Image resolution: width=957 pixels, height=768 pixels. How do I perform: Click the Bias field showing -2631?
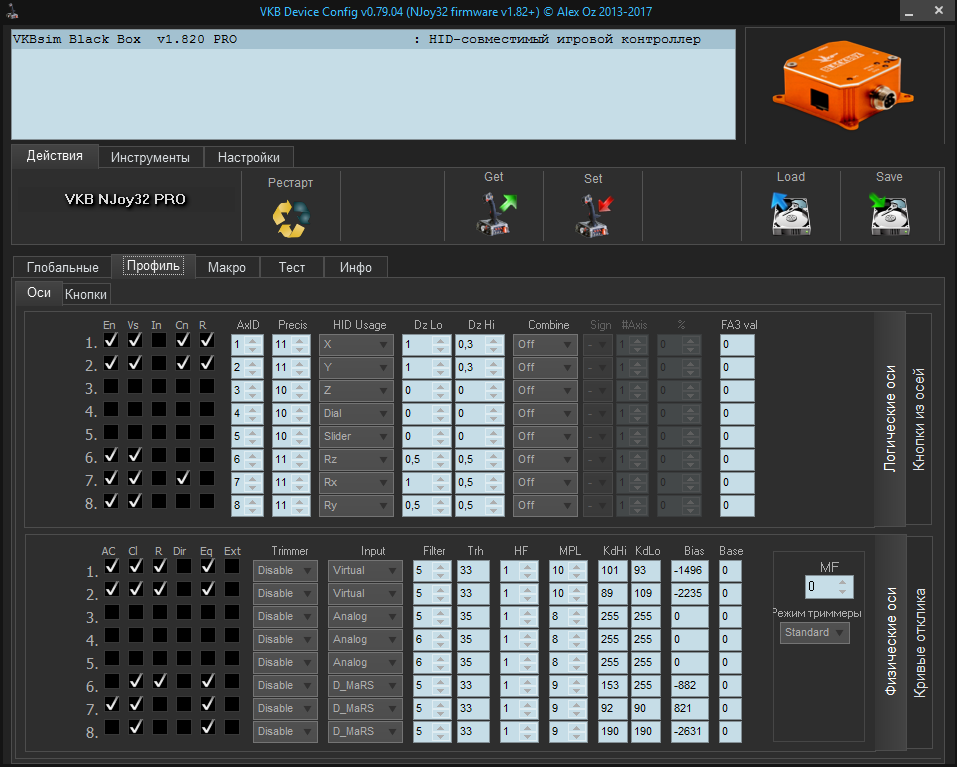pos(690,731)
